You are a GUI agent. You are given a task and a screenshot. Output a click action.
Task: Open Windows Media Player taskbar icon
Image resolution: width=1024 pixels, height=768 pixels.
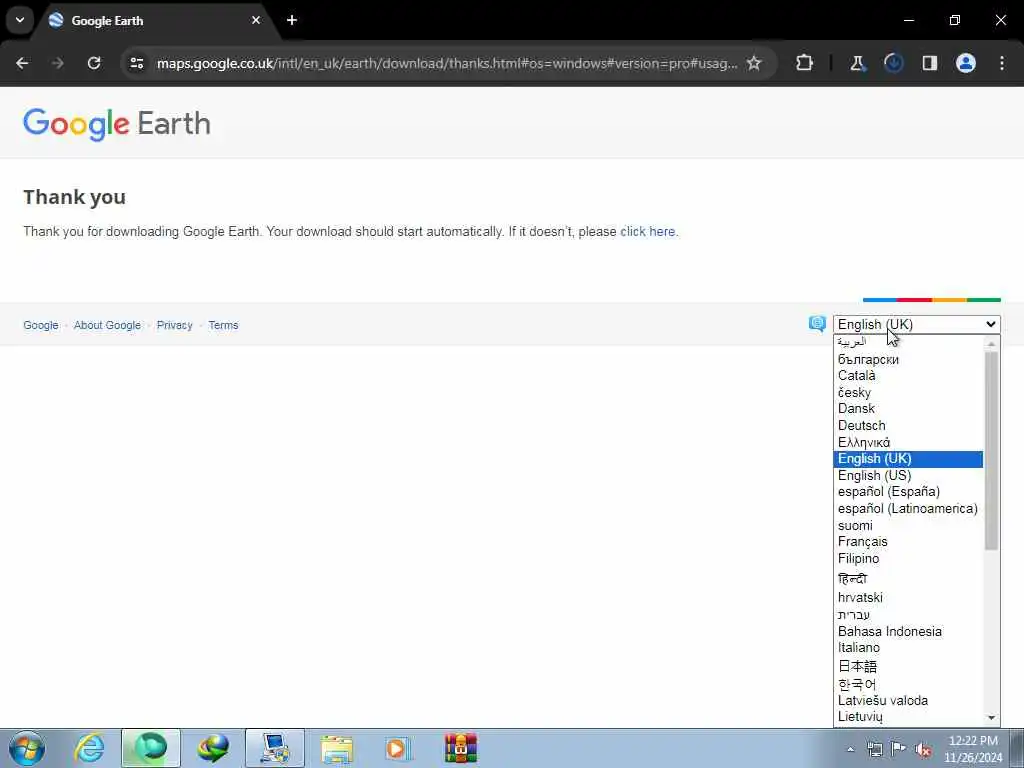click(x=398, y=748)
